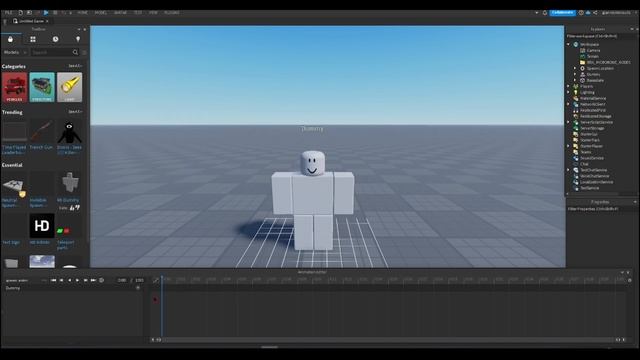Switch to the AVATAR ribbon tab
Viewport: 640px width, 360px height.
click(120, 13)
